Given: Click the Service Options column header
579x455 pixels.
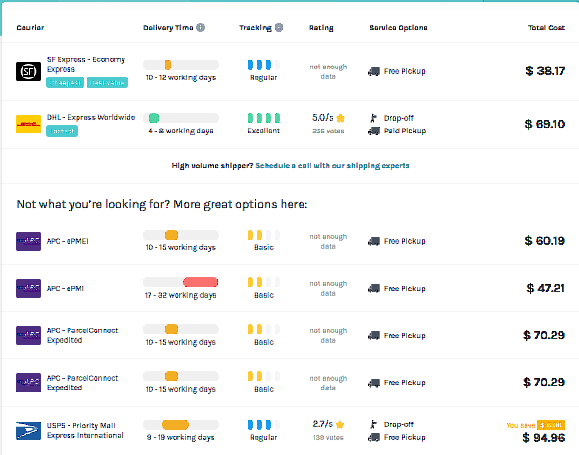Looking at the screenshot, I should (x=398, y=27).
